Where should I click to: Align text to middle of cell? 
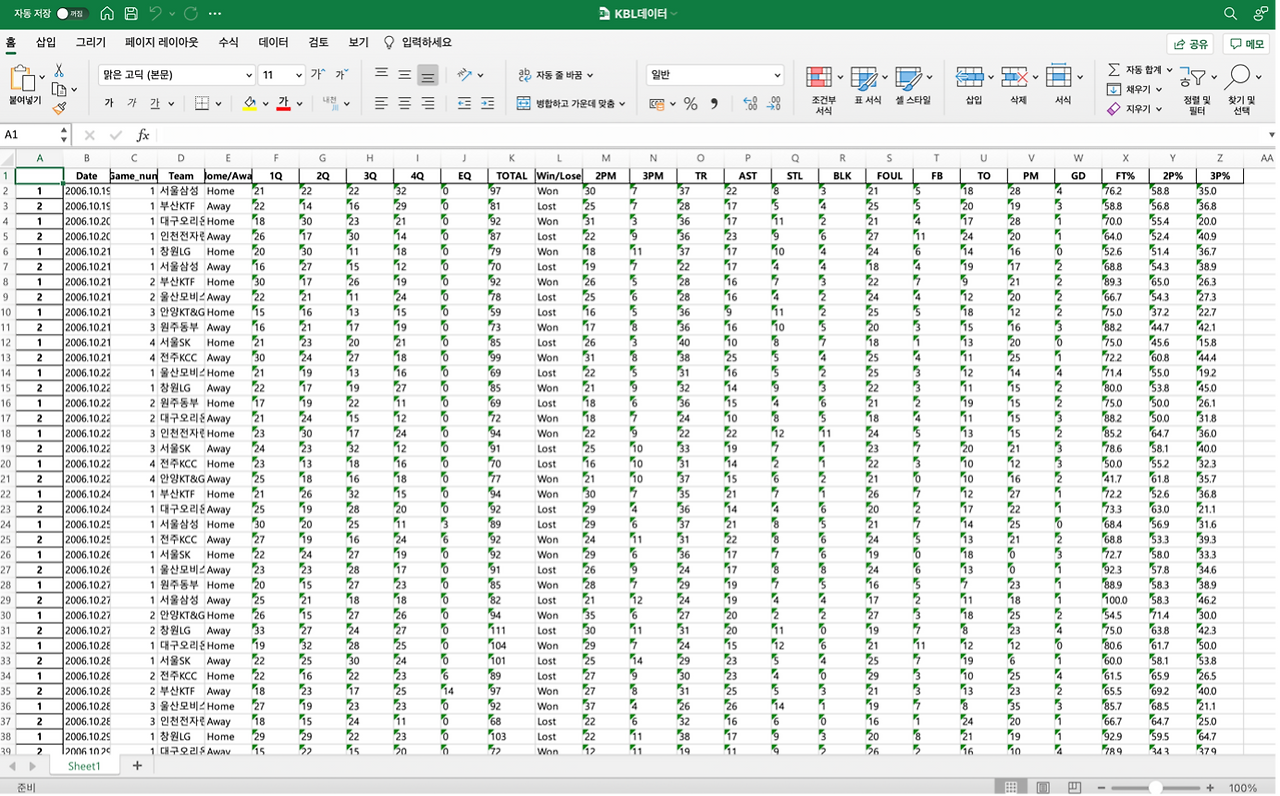pos(404,75)
